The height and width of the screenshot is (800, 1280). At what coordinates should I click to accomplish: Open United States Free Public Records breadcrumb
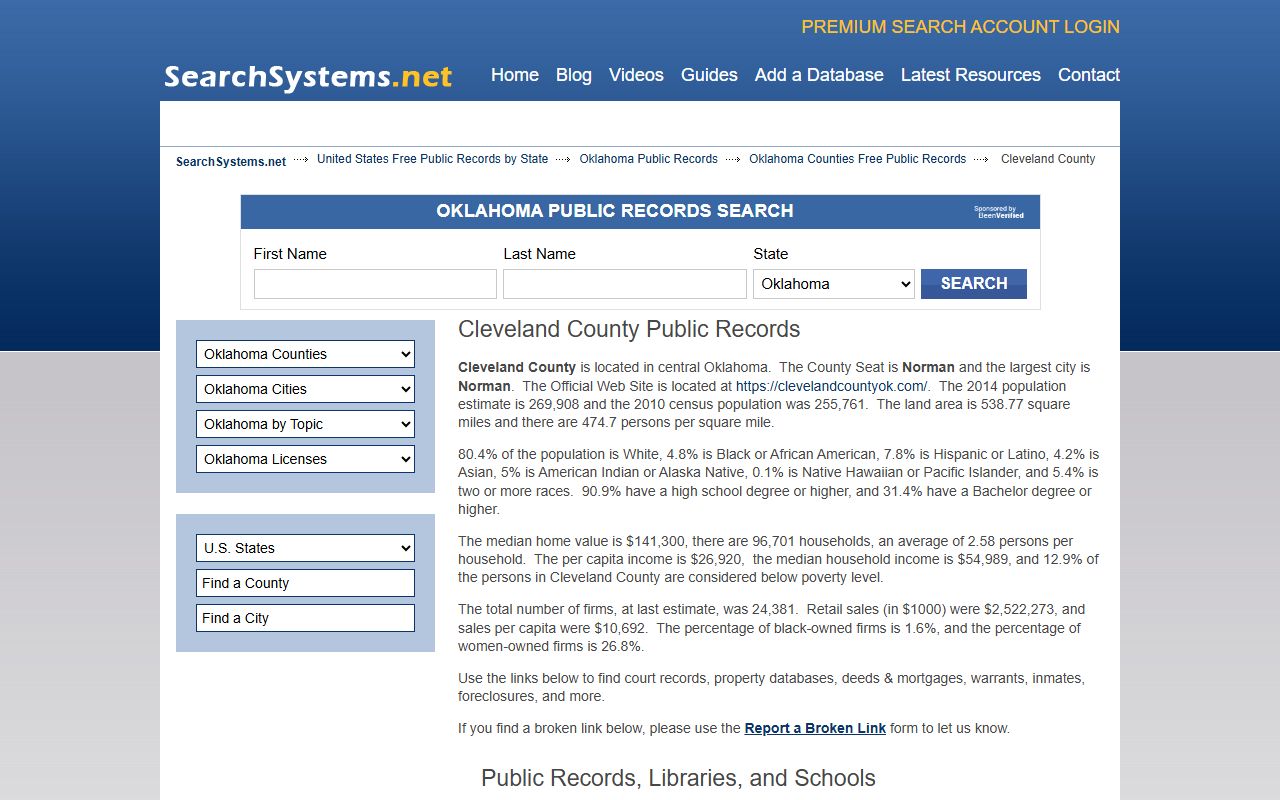(432, 159)
